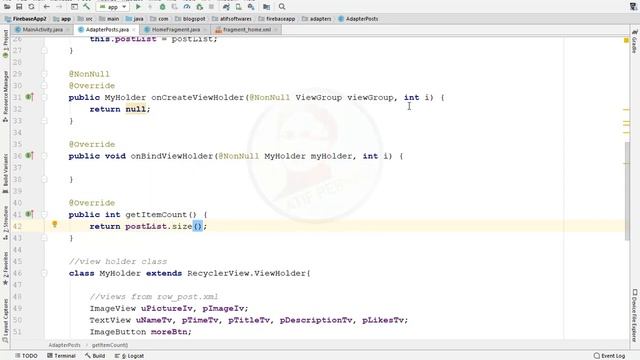This screenshot has height=360, width=640.
Task: Close the MainActivity.java tab
Action: (68, 30)
